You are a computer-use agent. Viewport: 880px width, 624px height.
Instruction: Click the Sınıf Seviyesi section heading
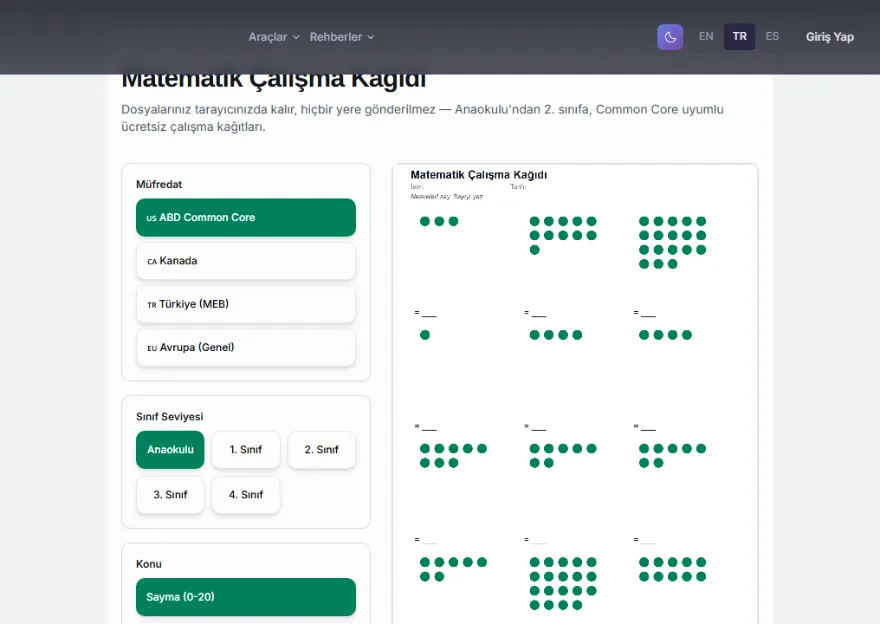(169, 417)
